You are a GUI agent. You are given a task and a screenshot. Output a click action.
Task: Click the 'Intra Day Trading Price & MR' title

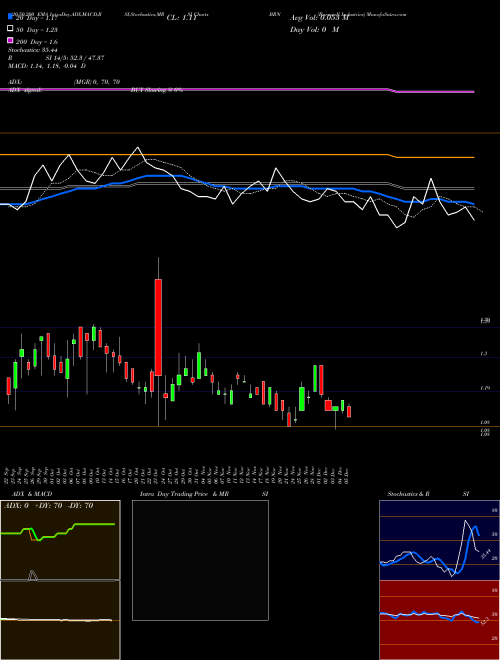pos(184,494)
